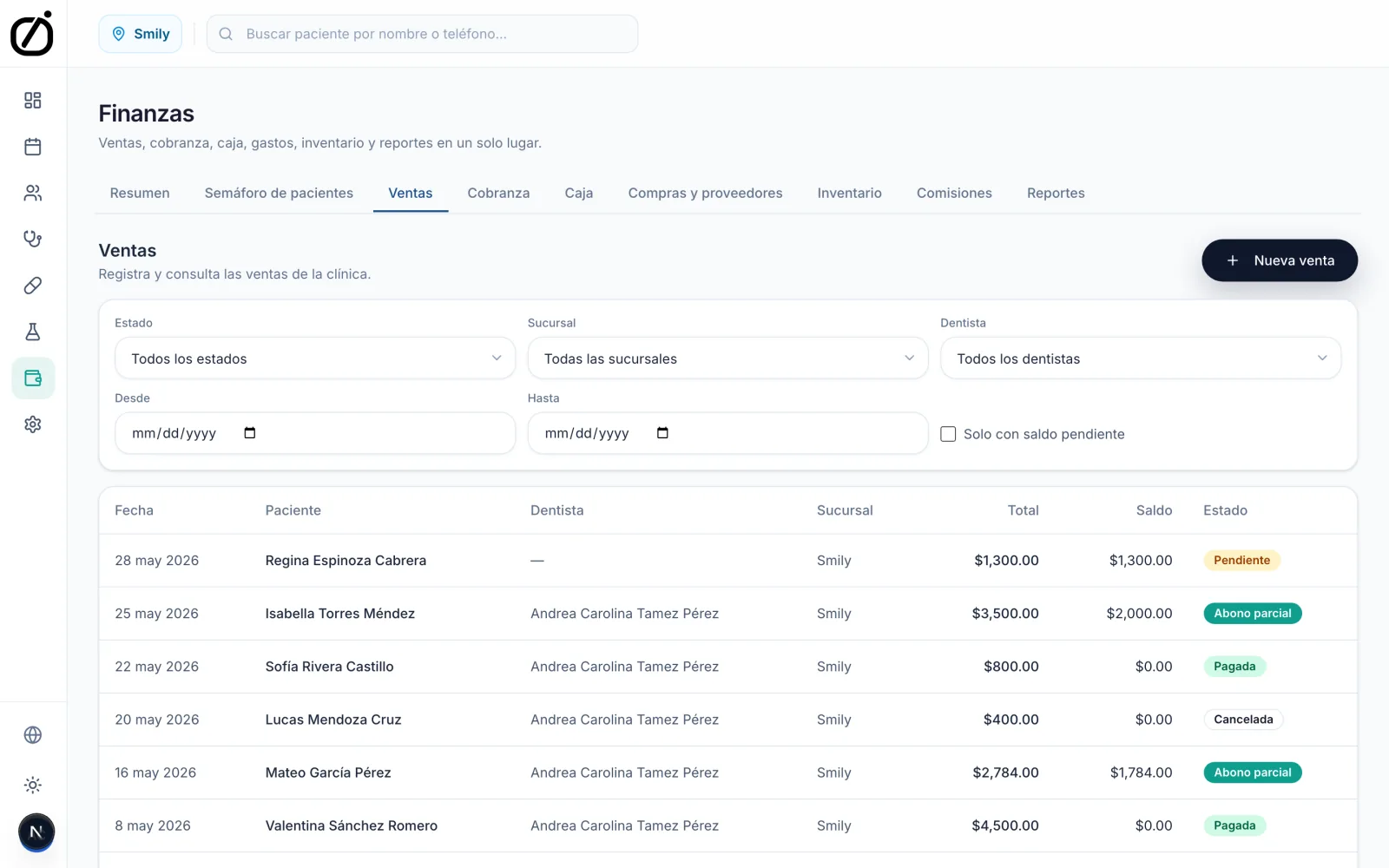Image resolution: width=1389 pixels, height=868 pixels.
Task: Open the settings gear icon in sidebar
Action: [x=33, y=424]
